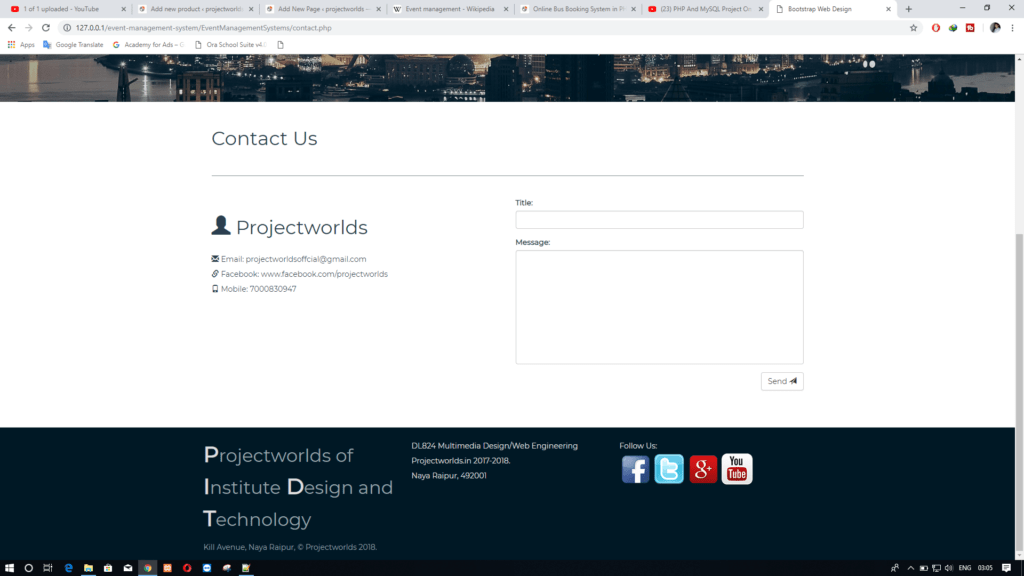Viewport: 1024px width, 576px height.
Task: Toggle the bookmark star in the address bar
Action: [912, 28]
